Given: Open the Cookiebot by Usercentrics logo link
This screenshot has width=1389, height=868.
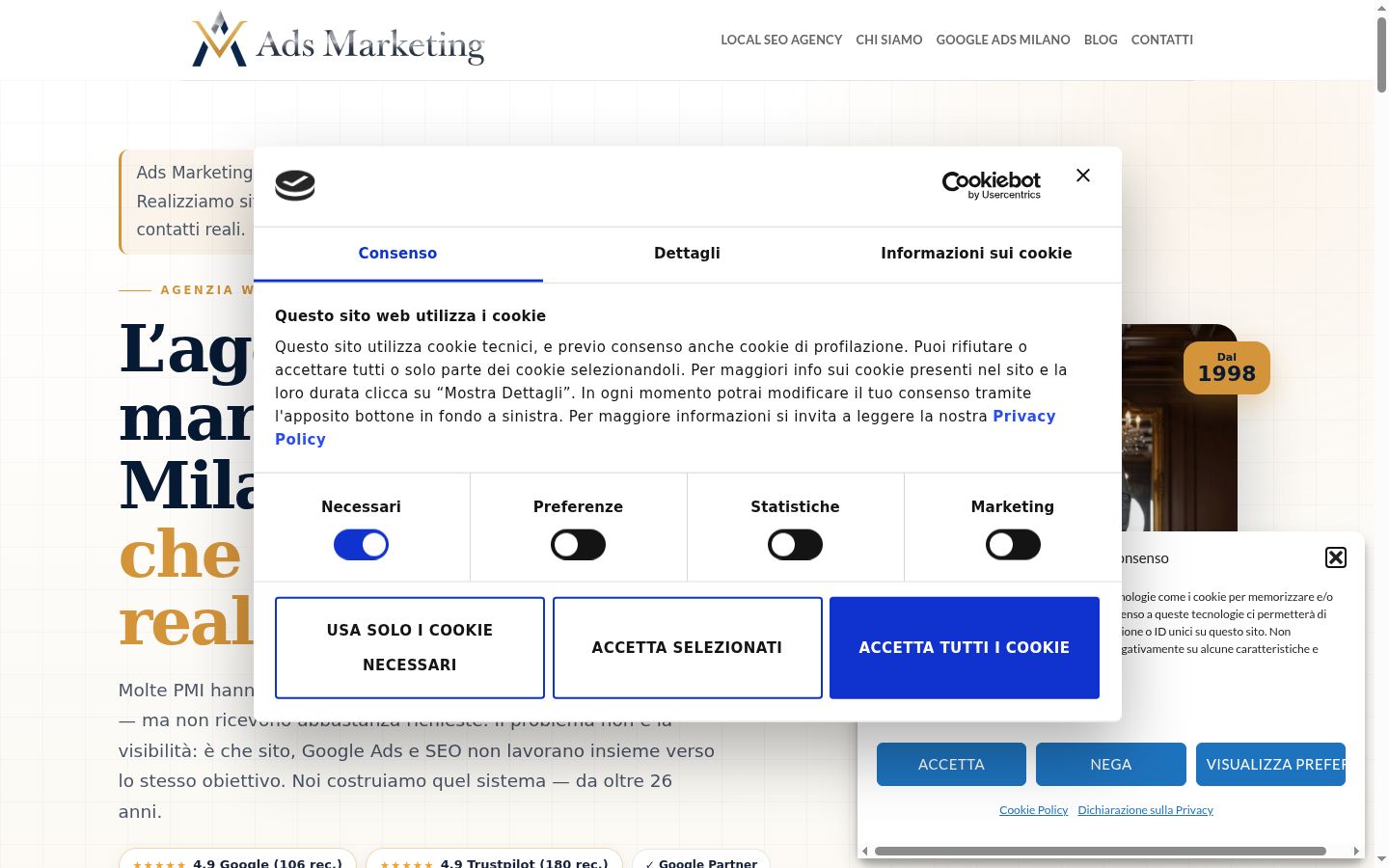Looking at the screenshot, I should click(992, 185).
